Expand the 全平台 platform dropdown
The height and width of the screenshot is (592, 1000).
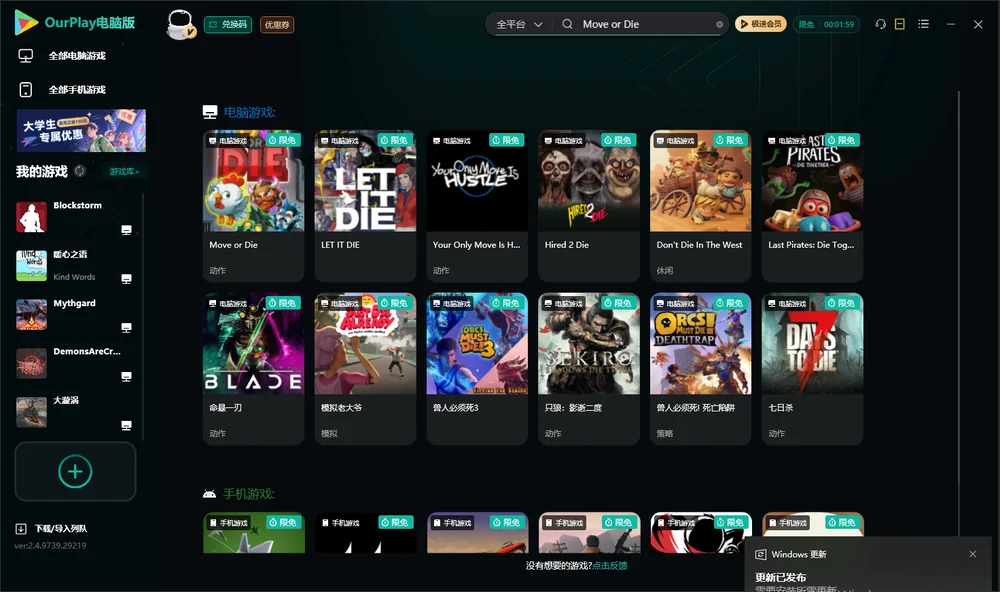click(519, 24)
